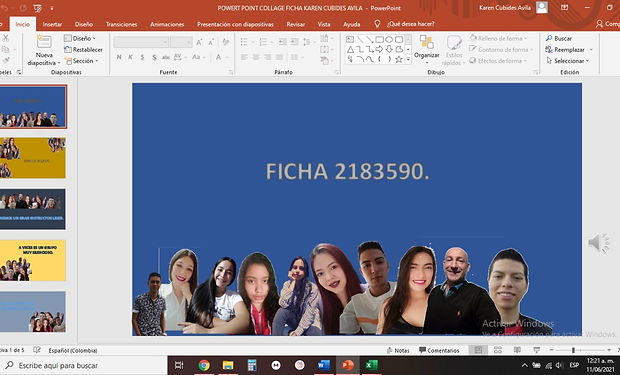Increase font size with large A icon

click(199, 42)
